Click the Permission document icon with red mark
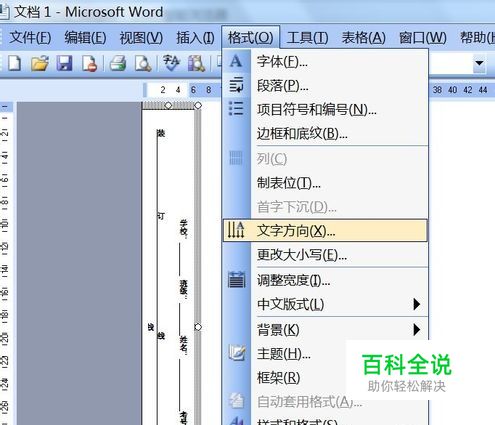495x425 pixels. (90, 63)
